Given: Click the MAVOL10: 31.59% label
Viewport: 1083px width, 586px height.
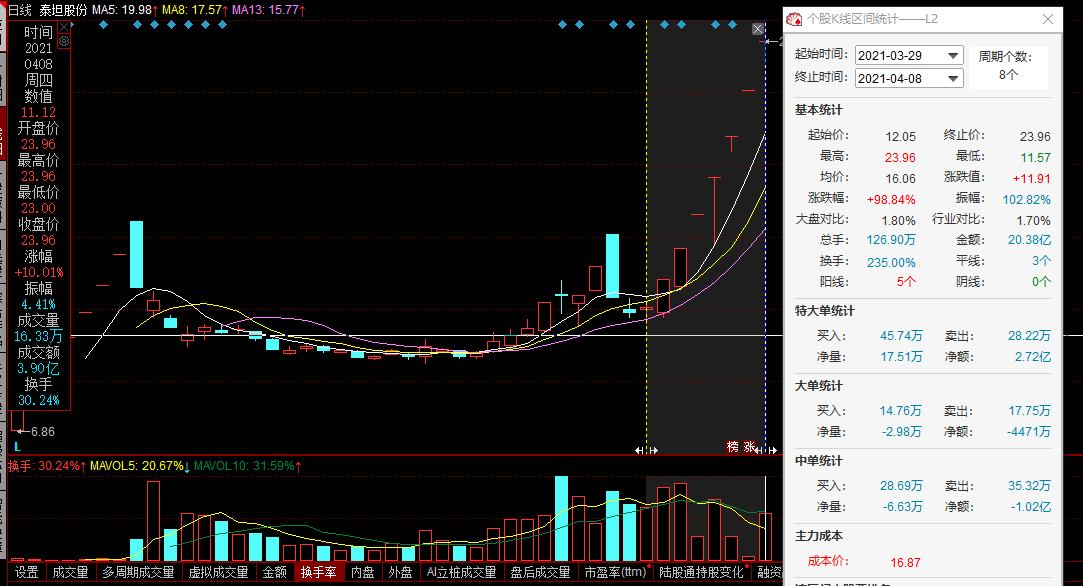Looking at the screenshot, I should (247, 466).
